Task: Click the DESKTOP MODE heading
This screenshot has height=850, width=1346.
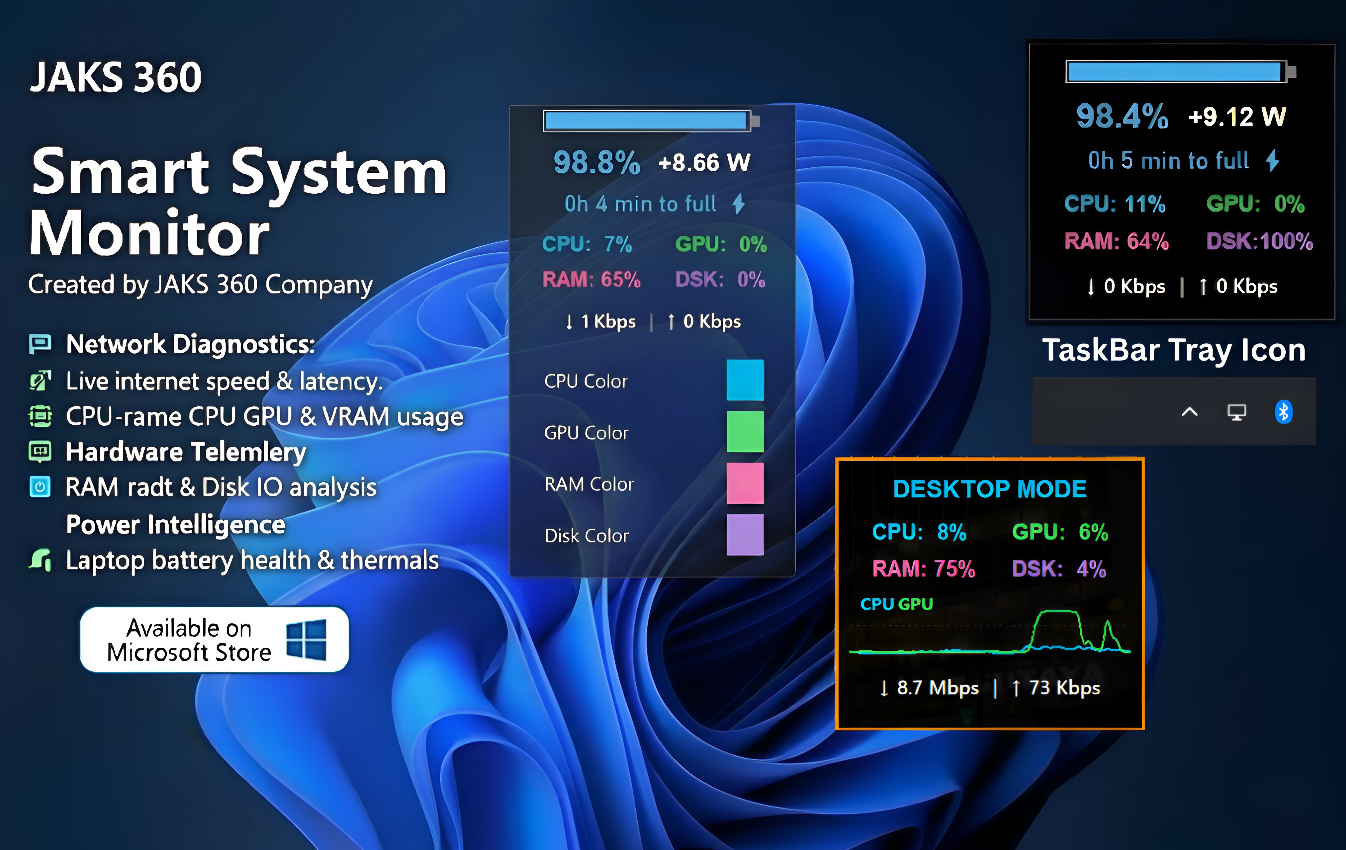Action: [989, 489]
